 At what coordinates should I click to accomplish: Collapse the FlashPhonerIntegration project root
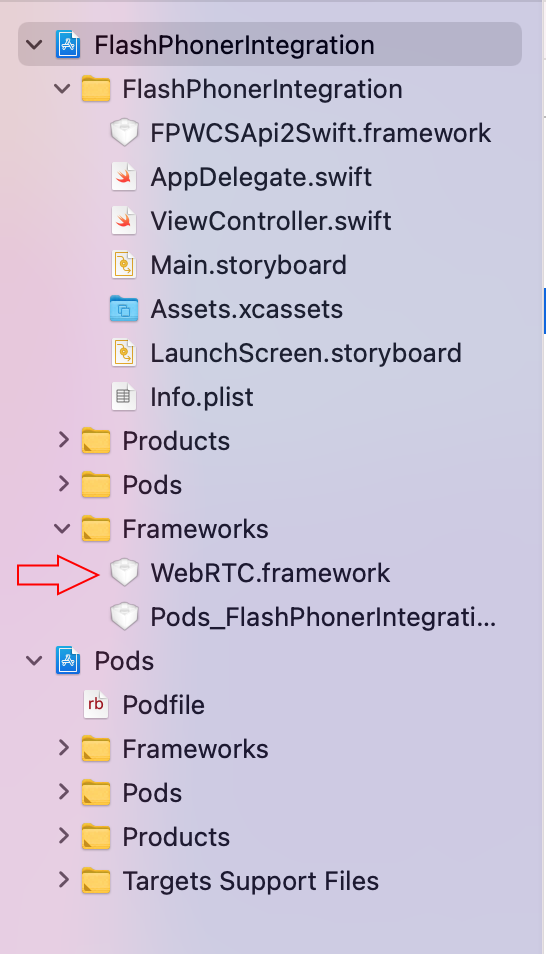[34, 45]
